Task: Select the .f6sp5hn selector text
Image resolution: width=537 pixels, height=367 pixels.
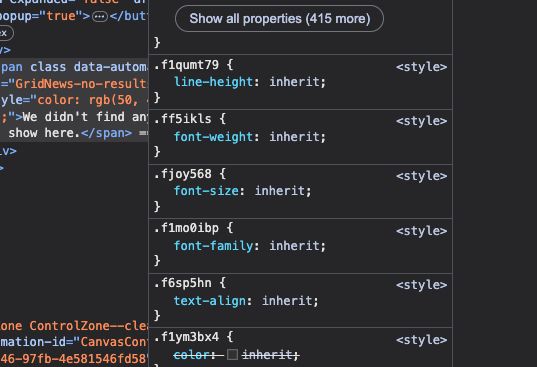Action: point(183,283)
